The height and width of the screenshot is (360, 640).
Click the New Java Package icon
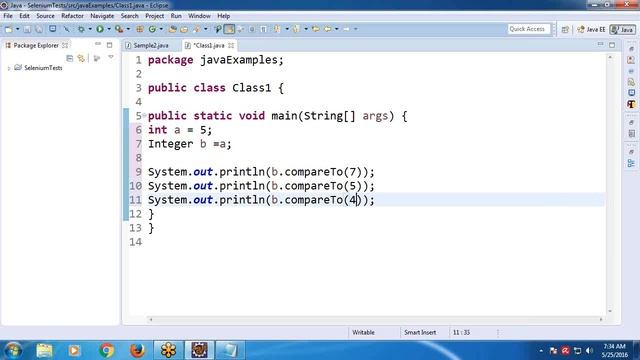pos(140,29)
